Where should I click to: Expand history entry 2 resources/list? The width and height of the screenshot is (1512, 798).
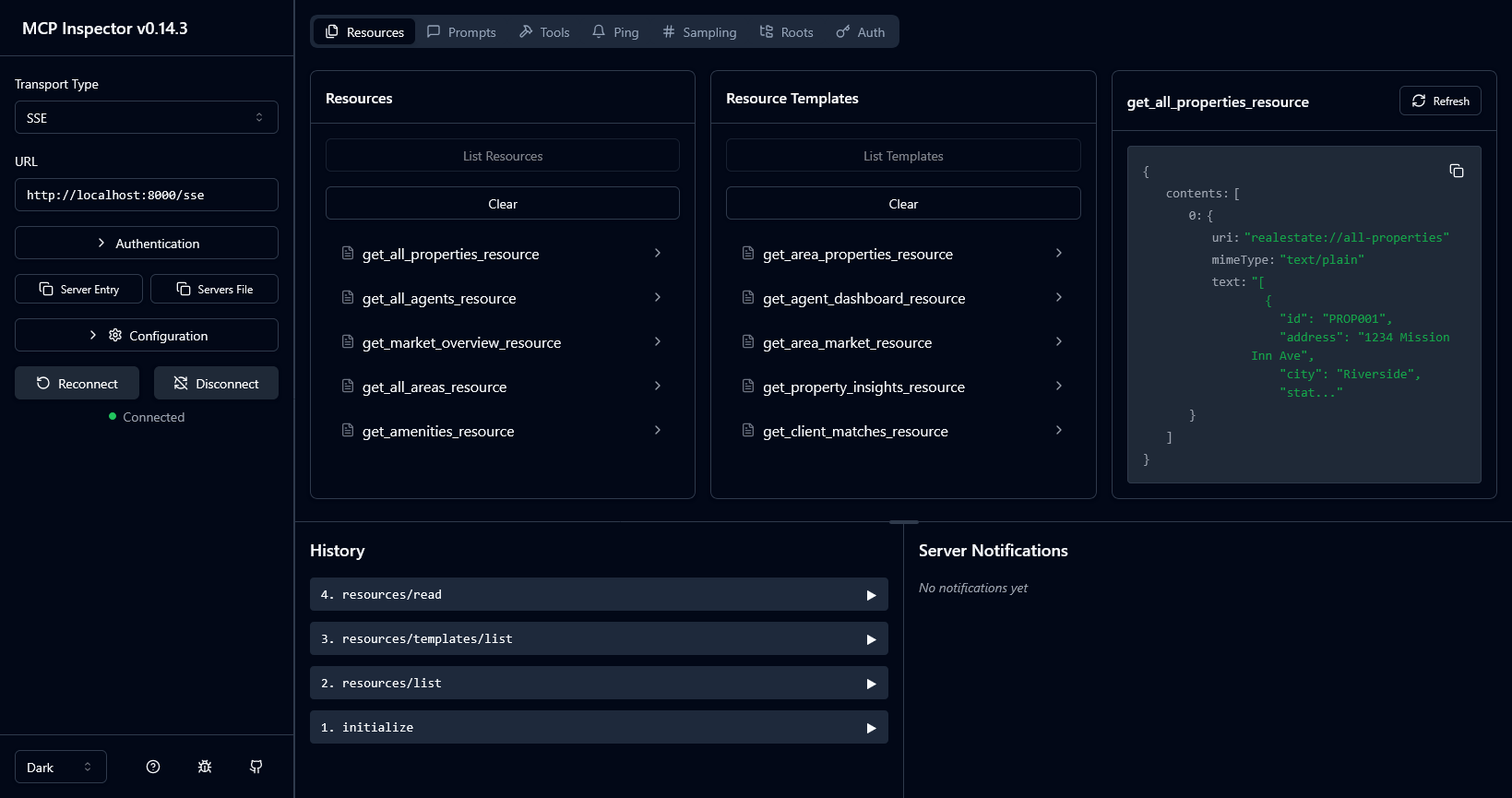tap(599, 683)
